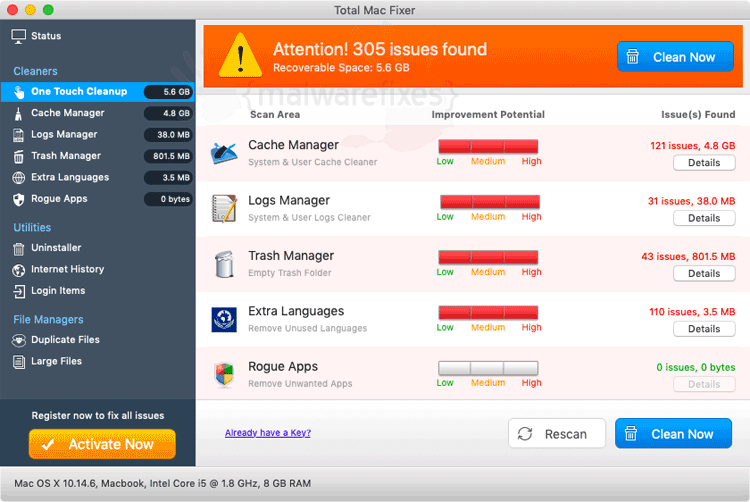Open Large Files manager

click(98, 361)
